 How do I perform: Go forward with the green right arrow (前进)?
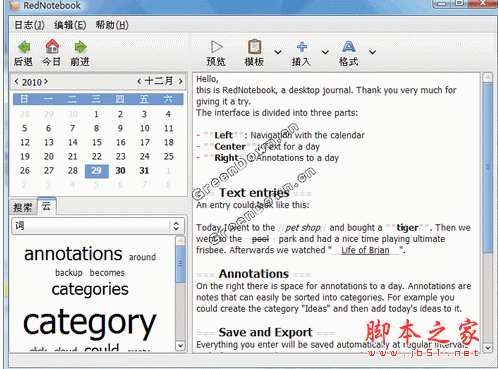click(x=80, y=47)
